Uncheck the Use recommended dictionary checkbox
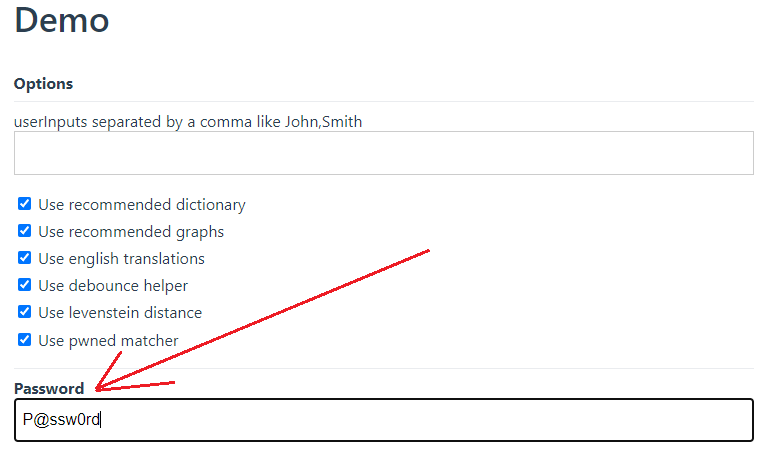The width and height of the screenshot is (769, 453). click(25, 204)
